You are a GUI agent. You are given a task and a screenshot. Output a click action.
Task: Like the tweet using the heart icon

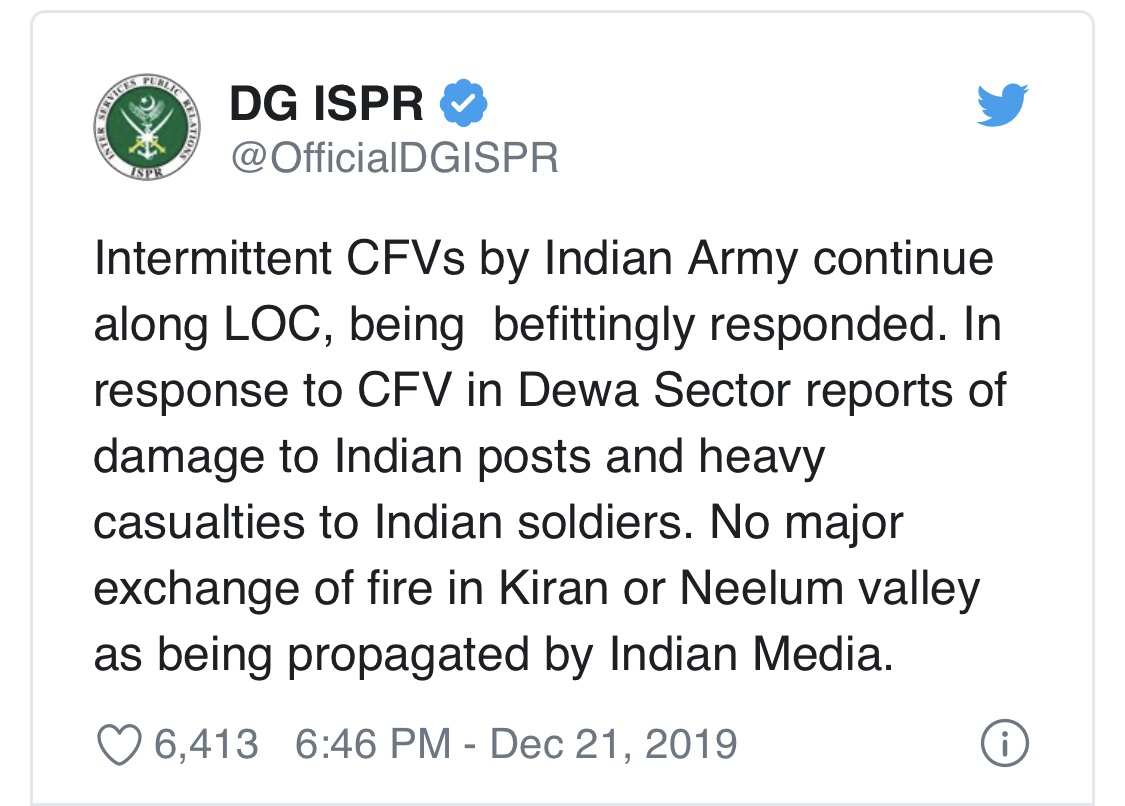click(119, 744)
